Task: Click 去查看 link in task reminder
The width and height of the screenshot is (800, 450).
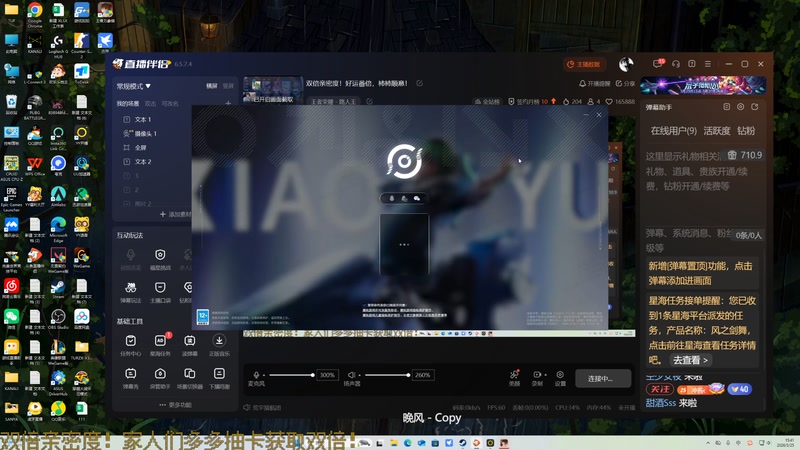Action: tap(690, 360)
